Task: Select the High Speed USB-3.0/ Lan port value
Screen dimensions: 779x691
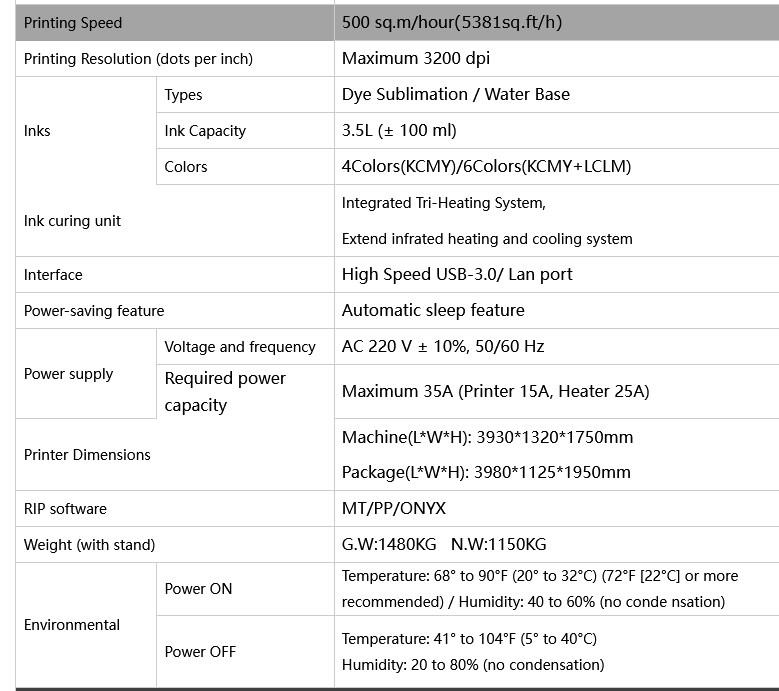Action: point(457,274)
